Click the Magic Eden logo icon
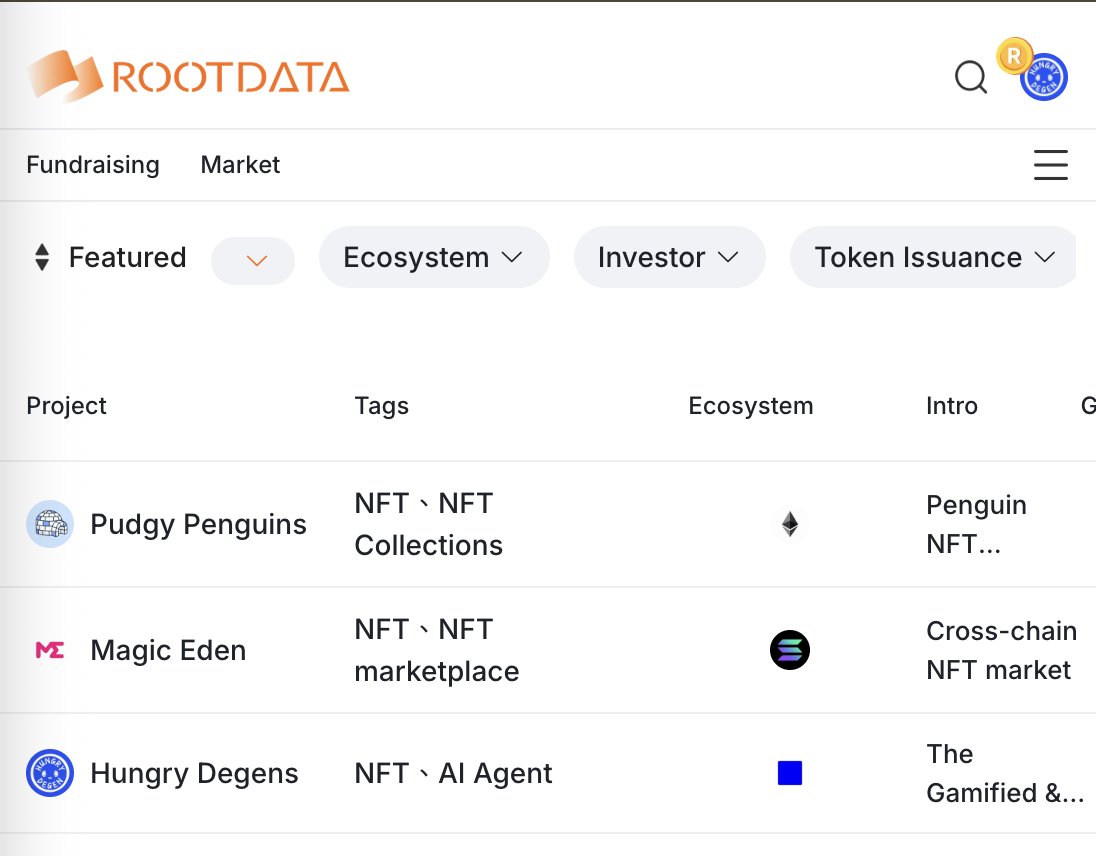 point(50,650)
